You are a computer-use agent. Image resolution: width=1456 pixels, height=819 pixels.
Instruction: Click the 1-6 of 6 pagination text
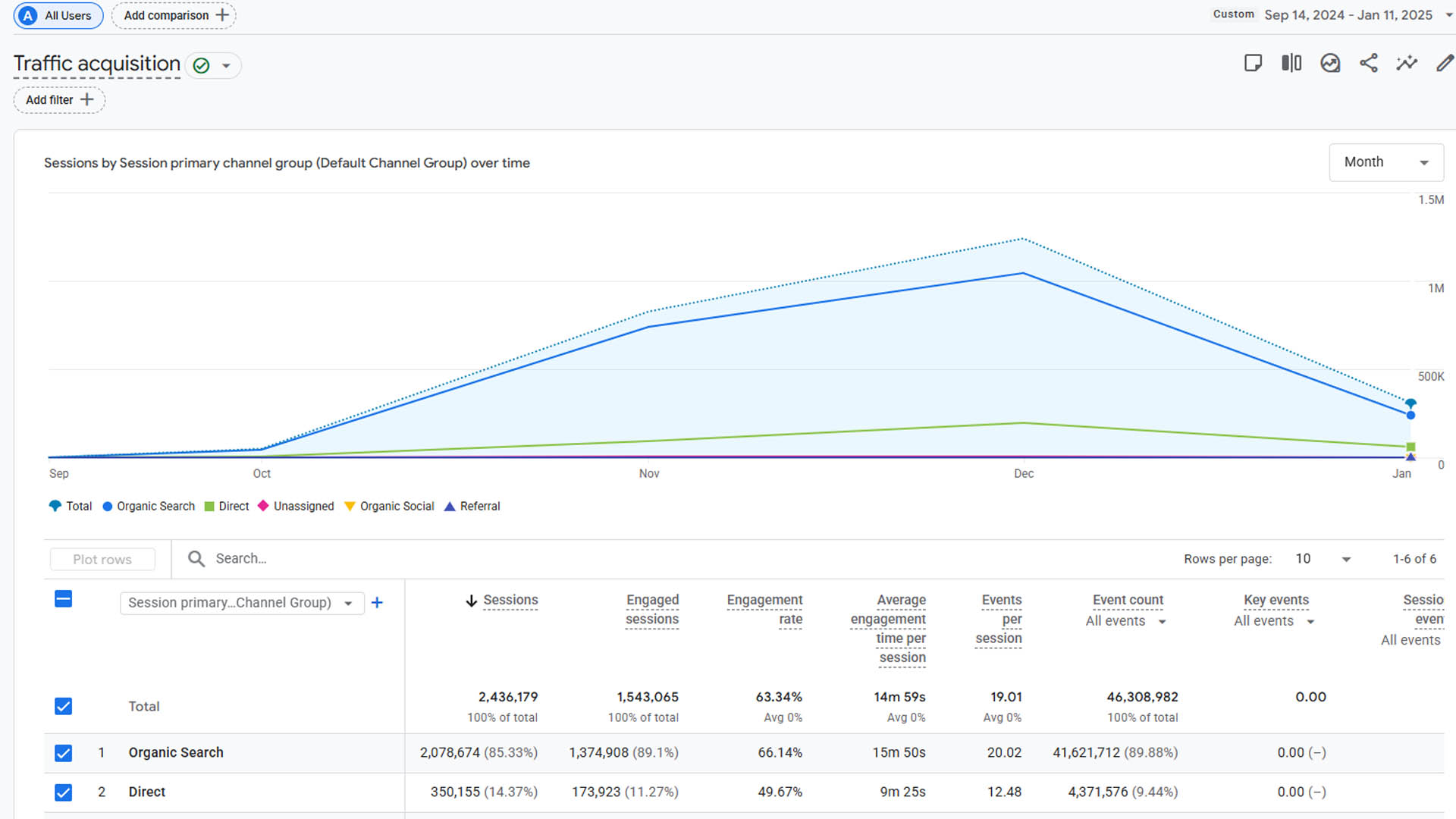point(1414,559)
